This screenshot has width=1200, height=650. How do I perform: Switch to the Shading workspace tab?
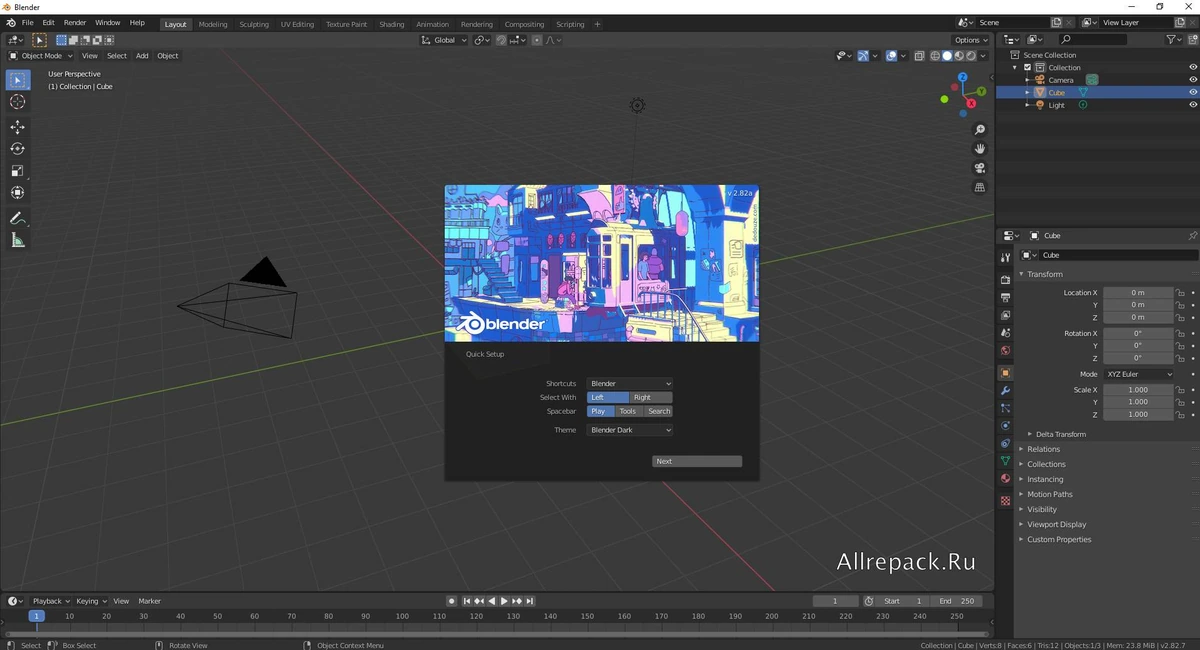pyautogui.click(x=392, y=24)
